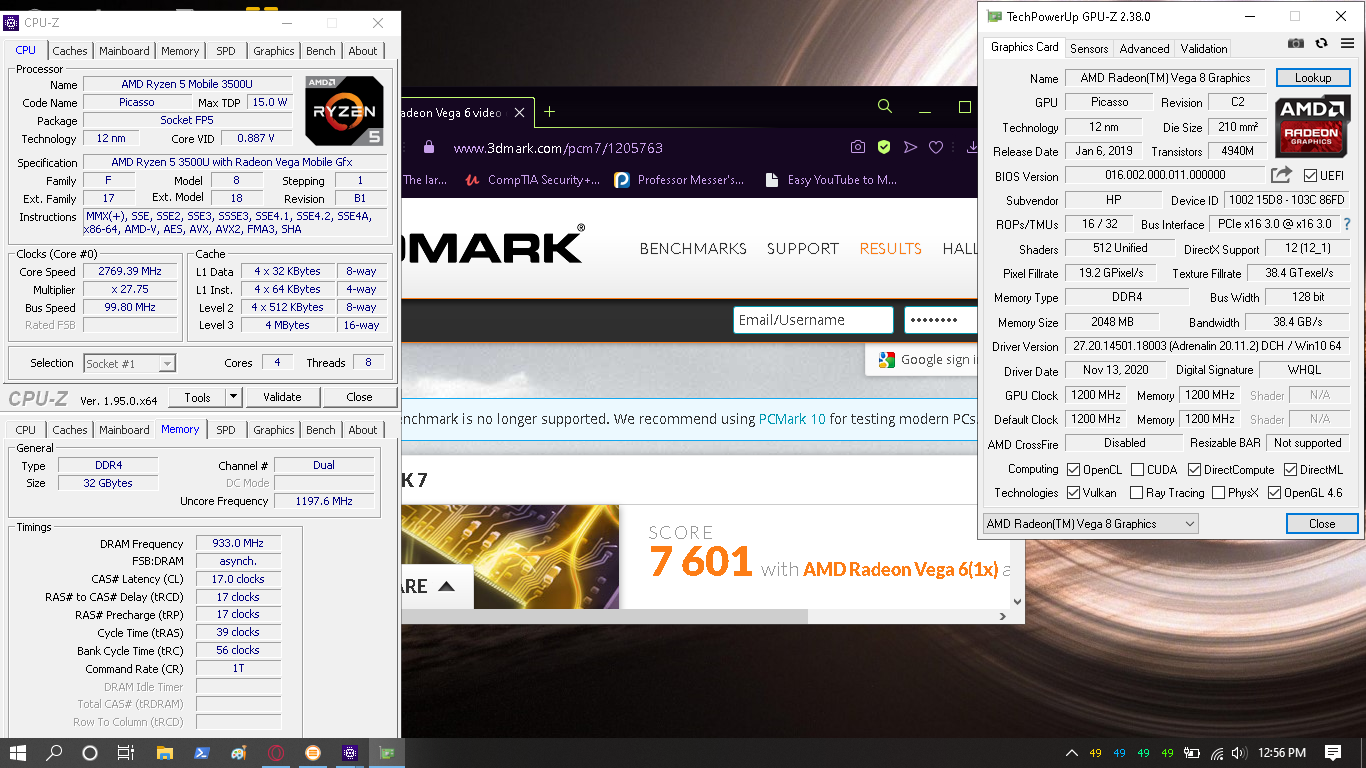1366x768 pixels.
Task: Click the GPU-Z Lookup button
Action: (x=1313, y=78)
